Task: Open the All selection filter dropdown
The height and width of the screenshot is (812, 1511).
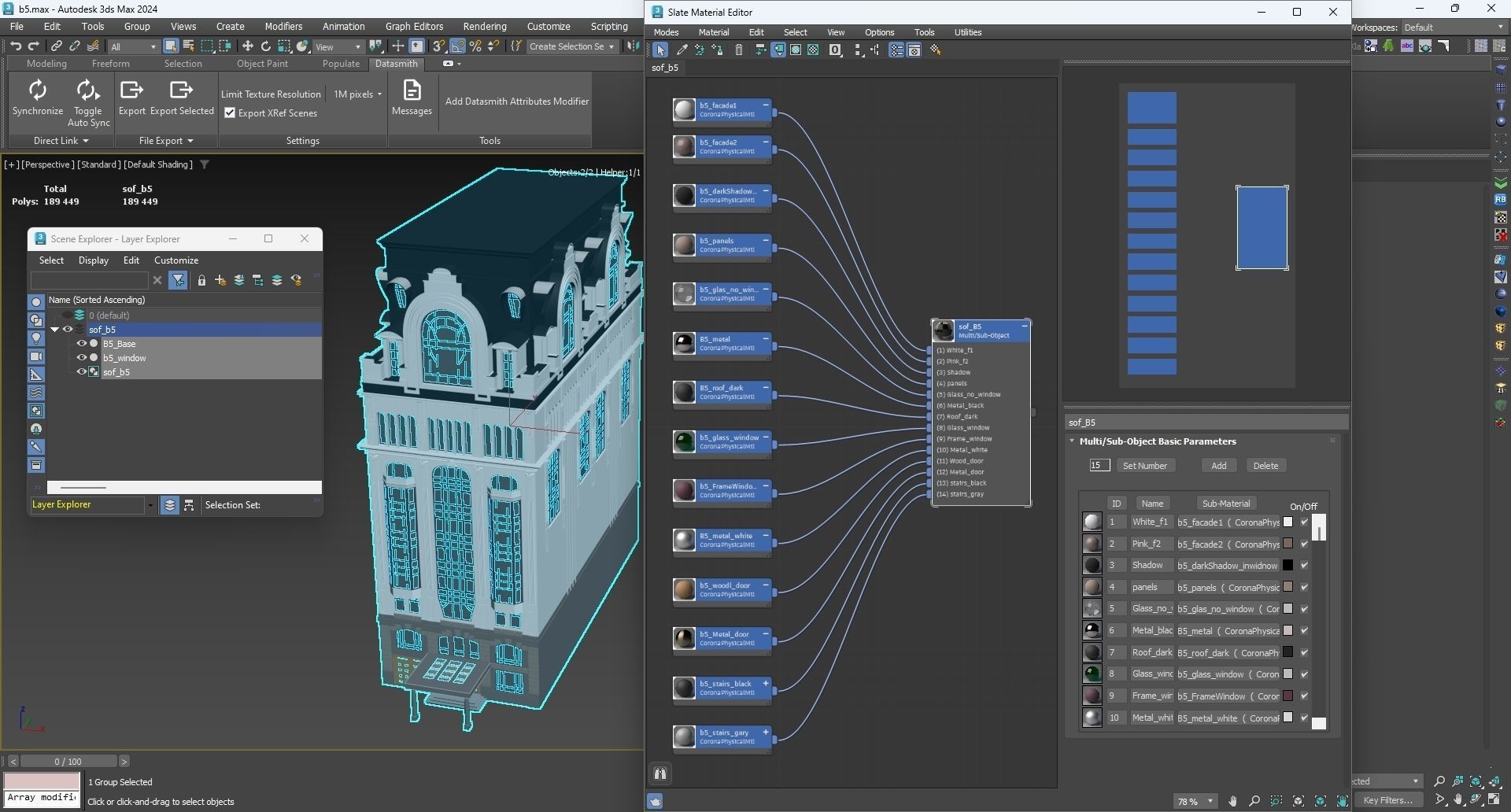Action: (133, 46)
